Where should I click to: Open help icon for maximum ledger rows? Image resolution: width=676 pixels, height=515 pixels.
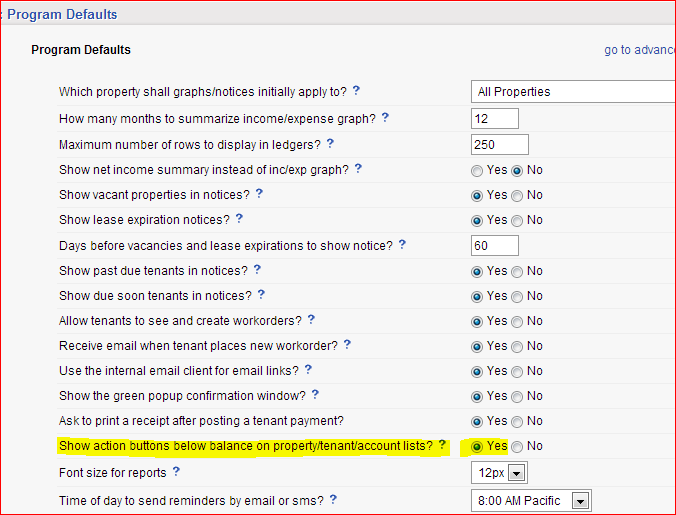click(x=330, y=144)
